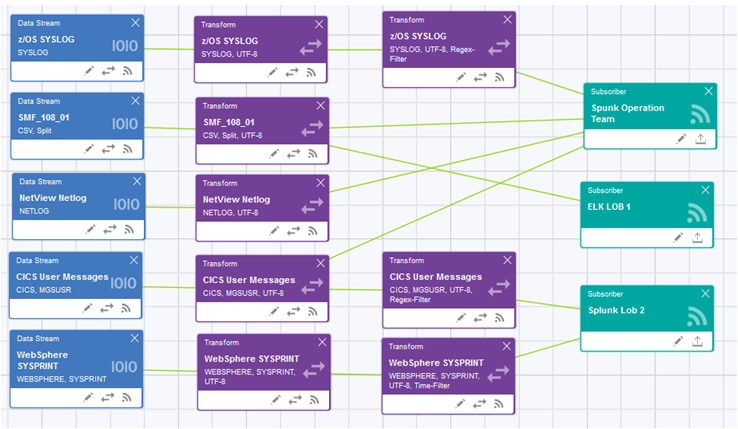The image size is (738, 429).
Task: Remove the WebSphere SYSPRINT Time-Filter transform node
Action: 507,346
